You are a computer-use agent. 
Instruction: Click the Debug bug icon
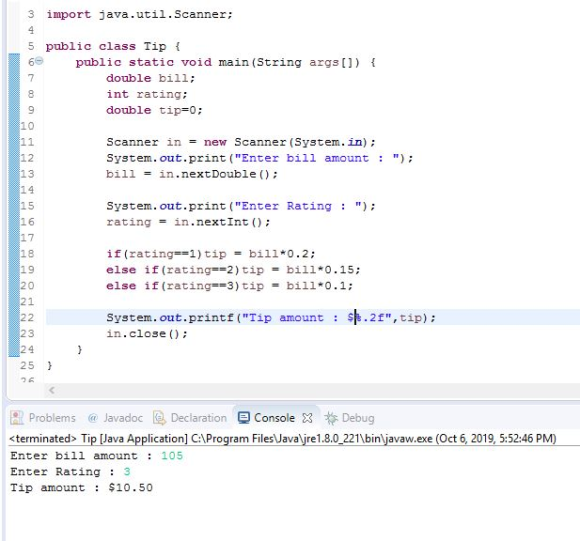331,418
